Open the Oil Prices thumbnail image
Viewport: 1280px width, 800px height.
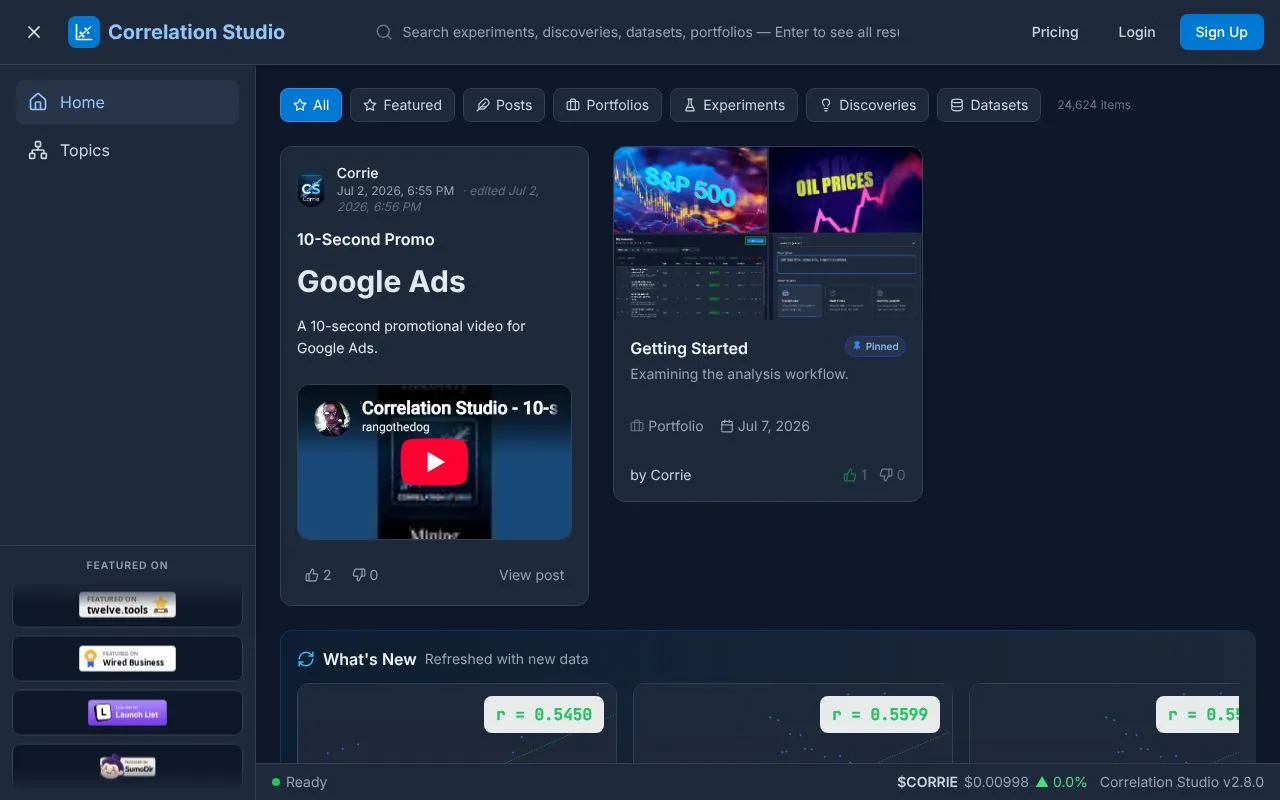pos(846,190)
